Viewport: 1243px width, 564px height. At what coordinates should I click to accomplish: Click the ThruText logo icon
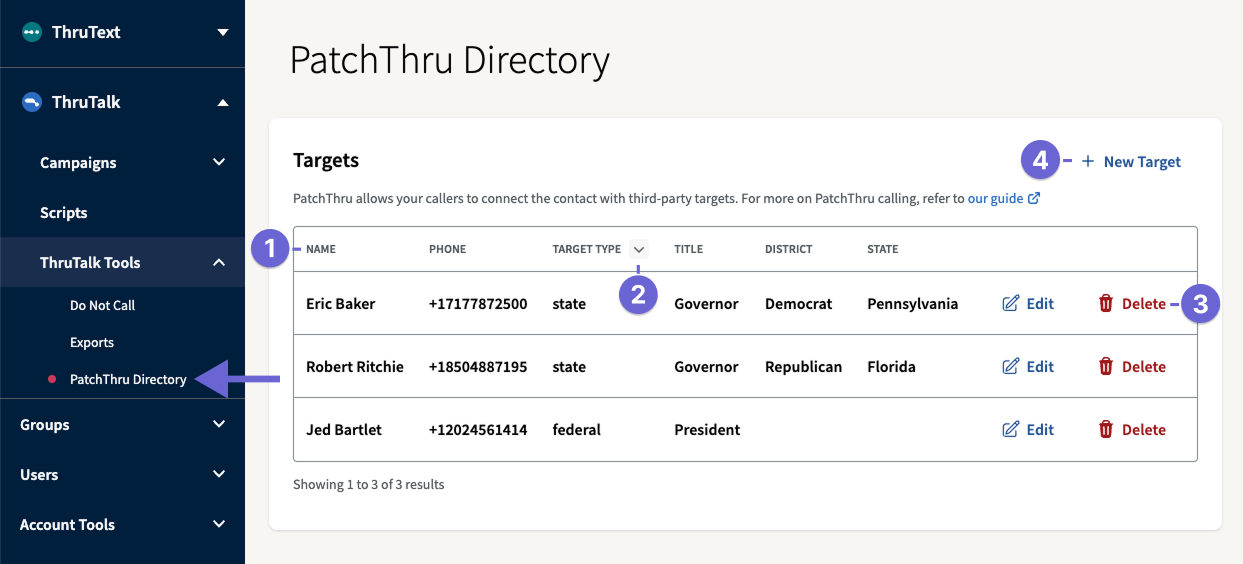point(32,32)
